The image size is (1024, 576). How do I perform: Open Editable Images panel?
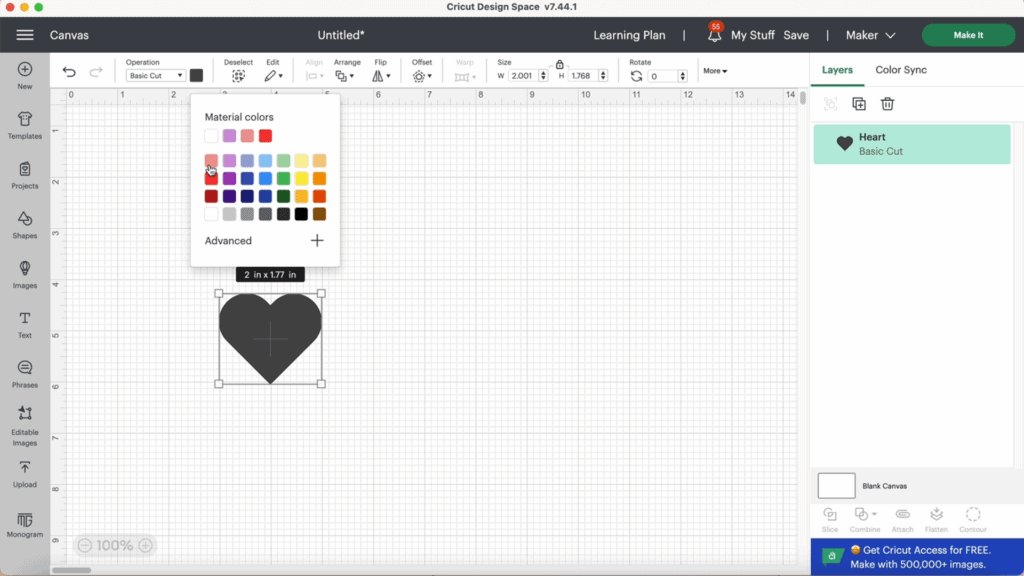pyautogui.click(x=25, y=425)
